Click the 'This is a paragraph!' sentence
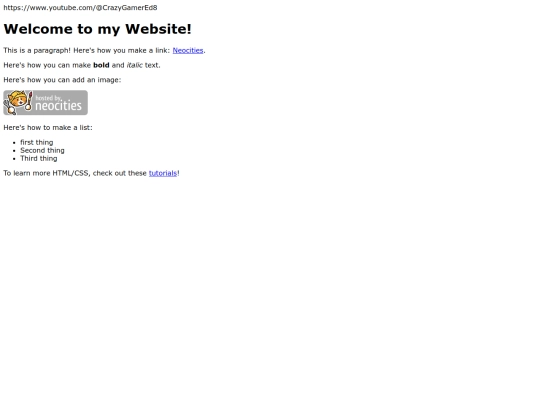 tap(37, 50)
